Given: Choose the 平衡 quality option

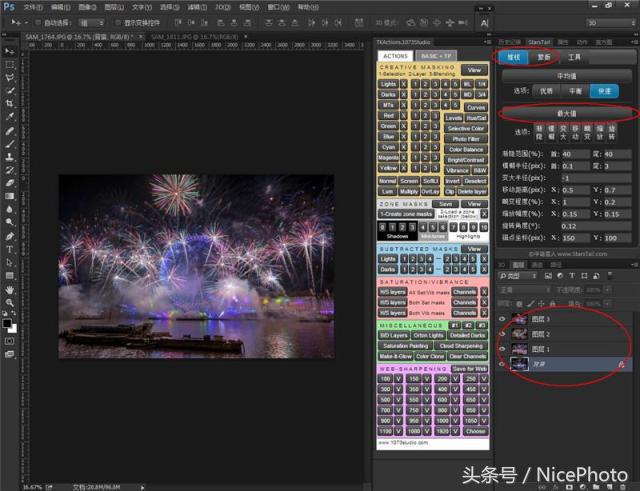Looking at the screenshot, I should point(576,91).
